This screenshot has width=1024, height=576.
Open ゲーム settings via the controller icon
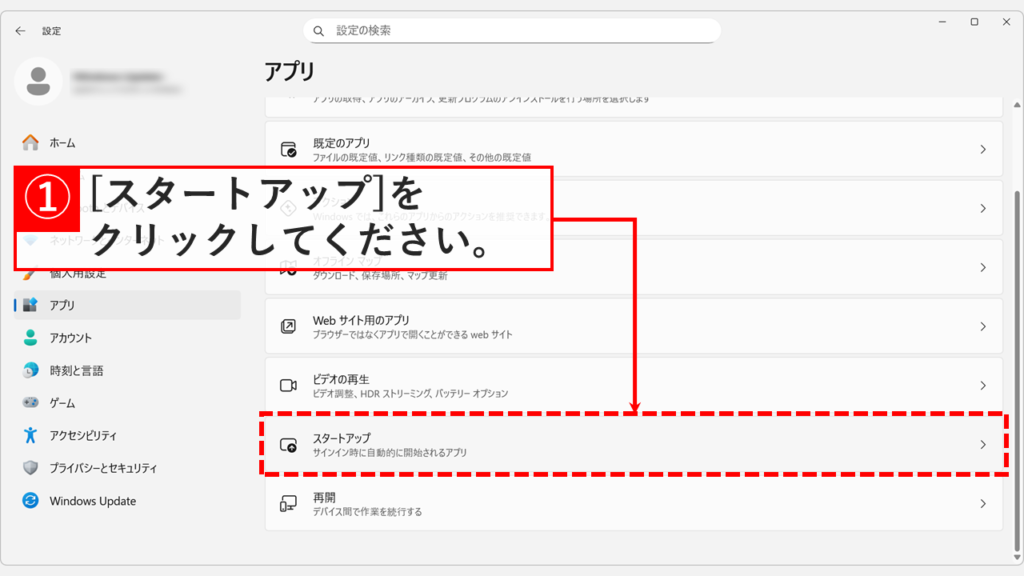pos(31,400)
